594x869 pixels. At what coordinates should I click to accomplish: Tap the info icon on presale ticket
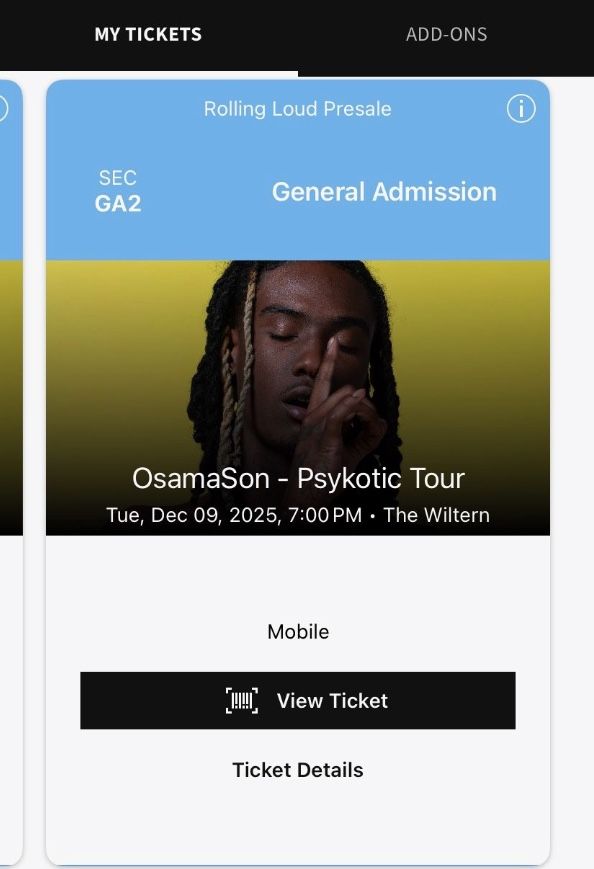pyautogui.click(x=521, y=109)
